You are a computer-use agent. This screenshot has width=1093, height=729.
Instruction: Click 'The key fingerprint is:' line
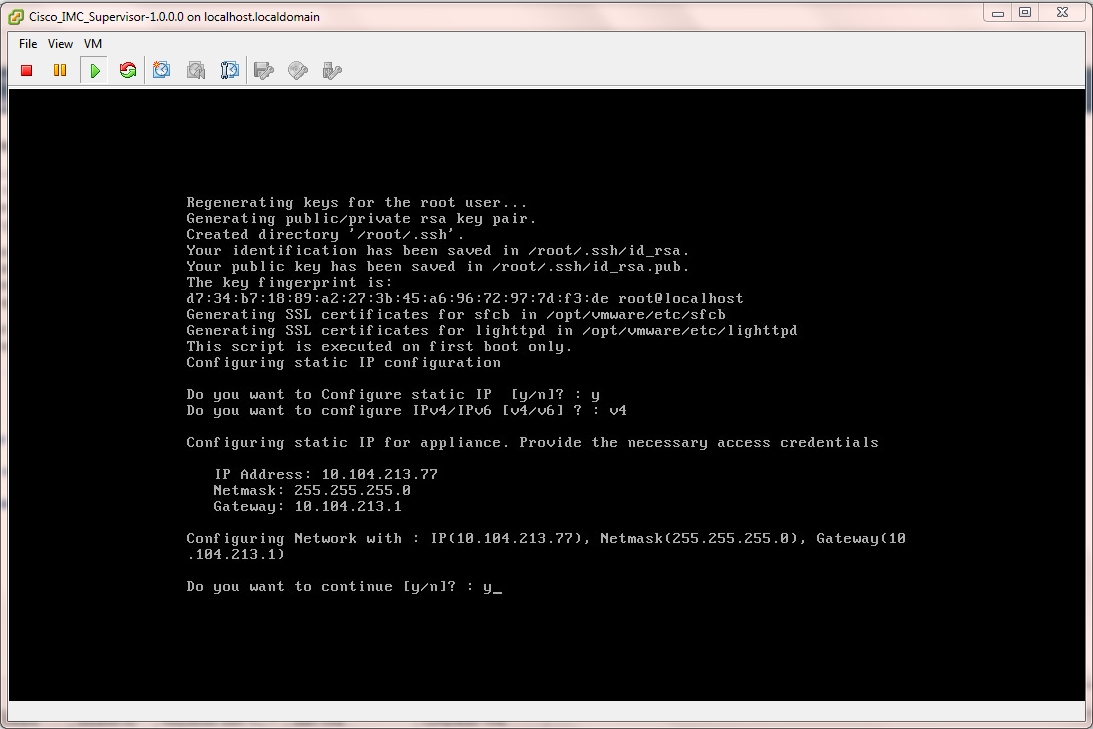(289, 283)
